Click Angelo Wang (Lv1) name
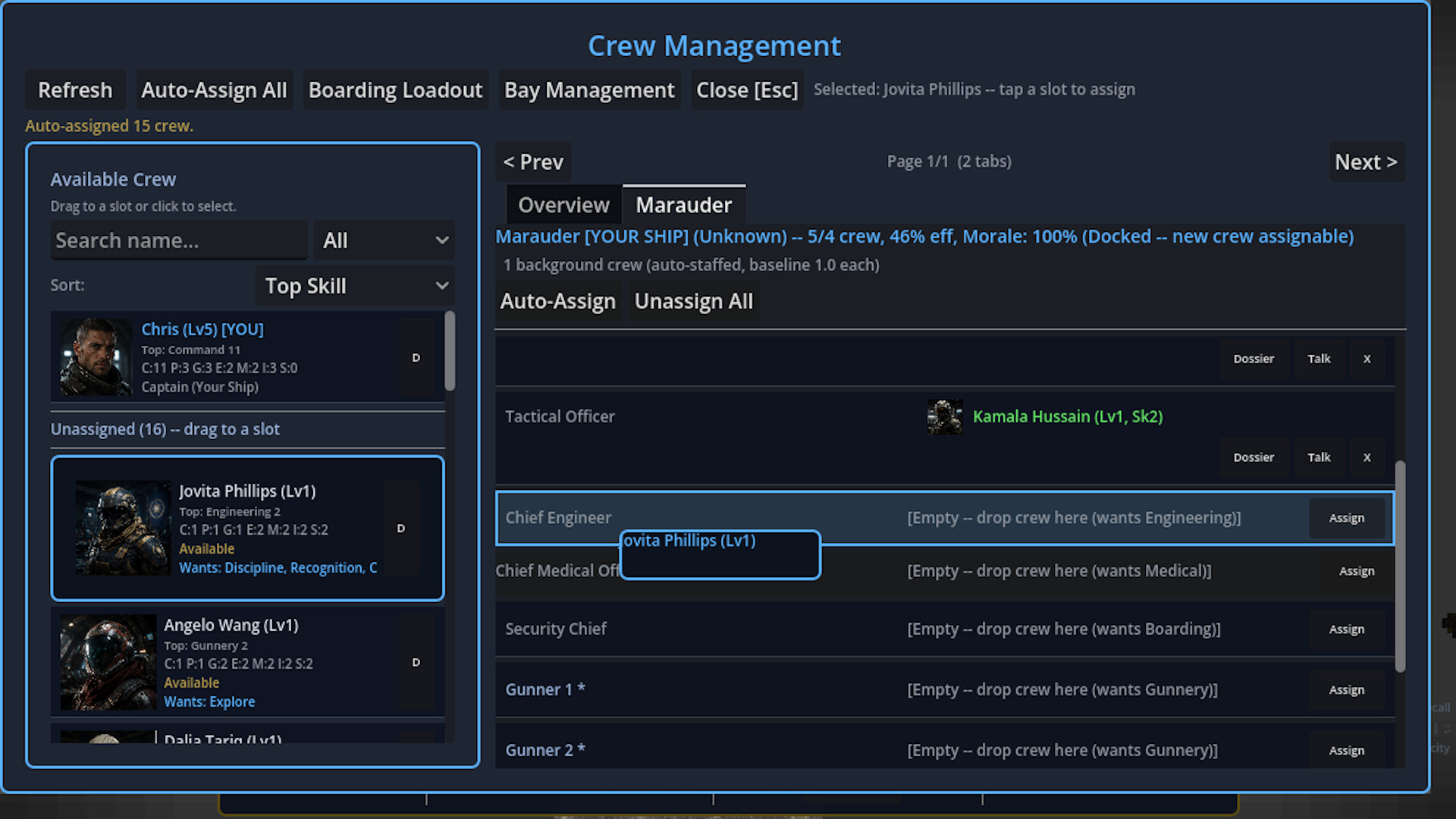This screenshot has width=1456, height=819. point(231,625)
